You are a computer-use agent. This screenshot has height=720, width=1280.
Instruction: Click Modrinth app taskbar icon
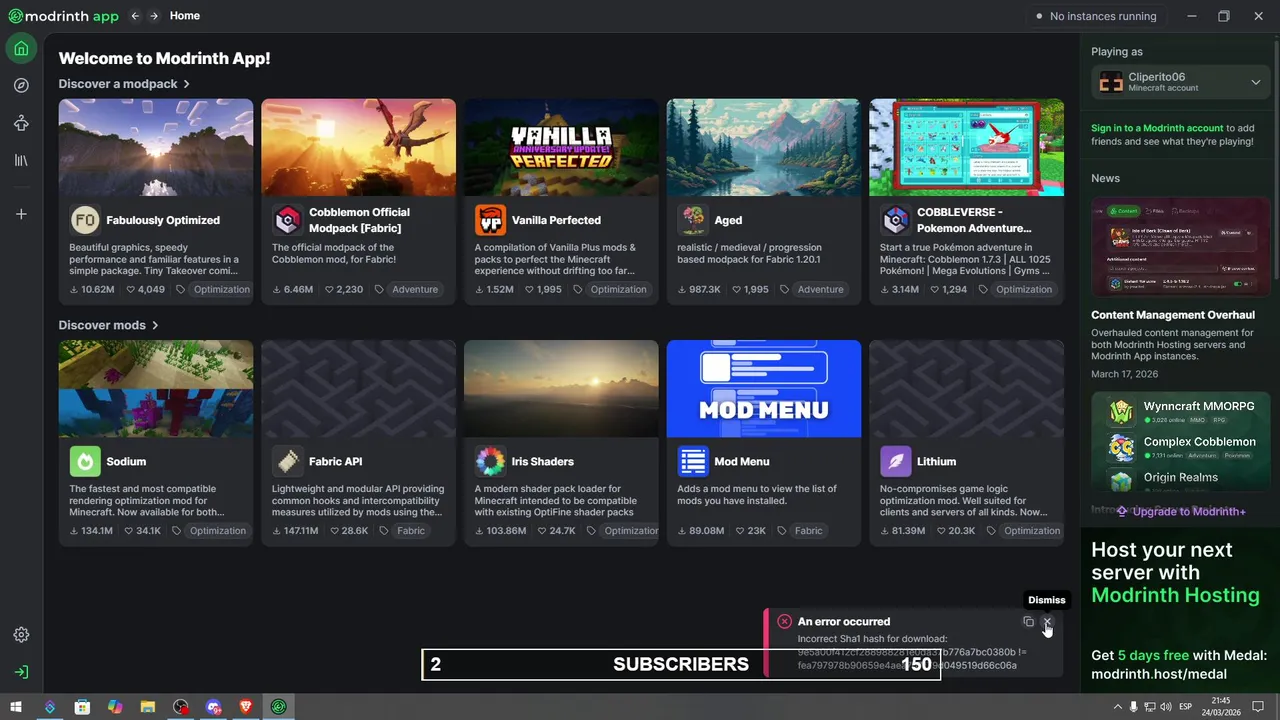coord(279,707)
